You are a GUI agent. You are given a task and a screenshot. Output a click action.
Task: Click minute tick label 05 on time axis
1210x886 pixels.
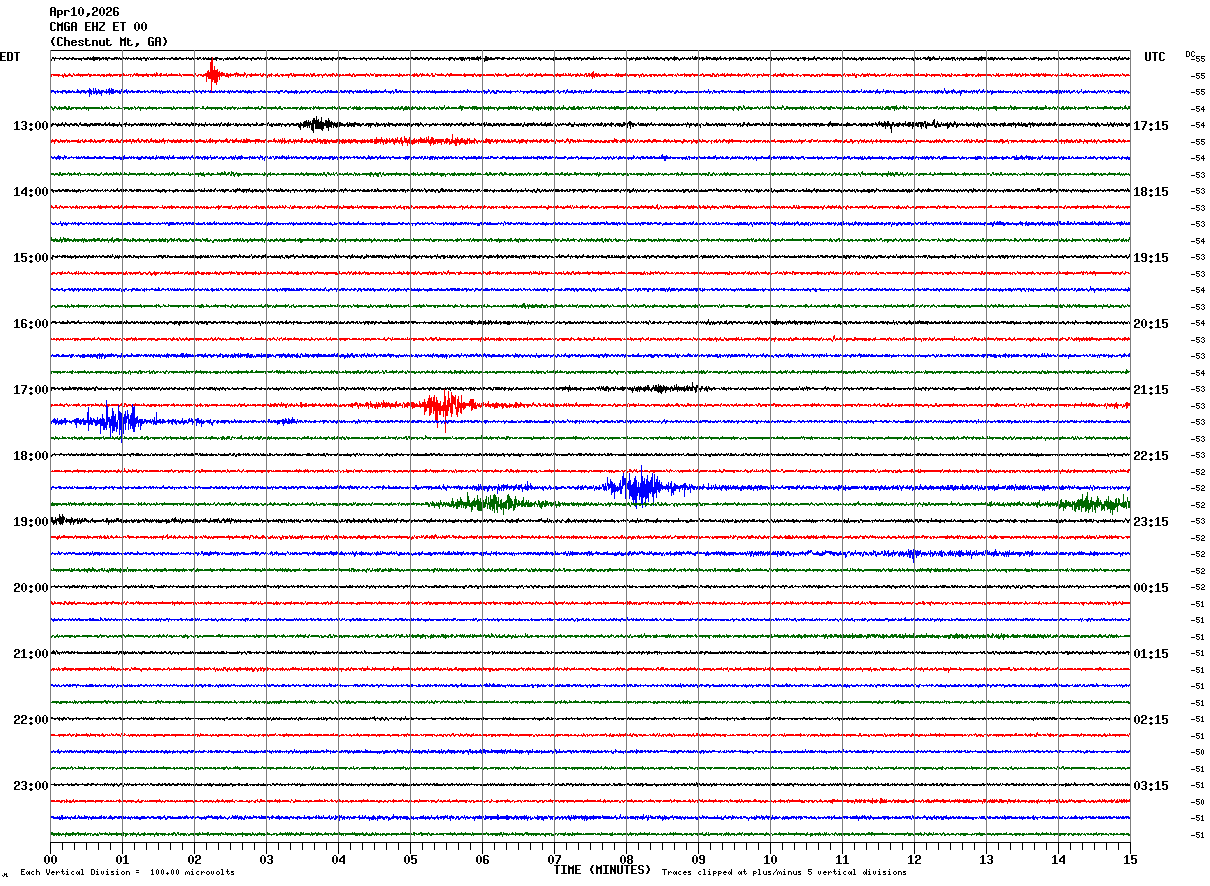click(410, 860)
